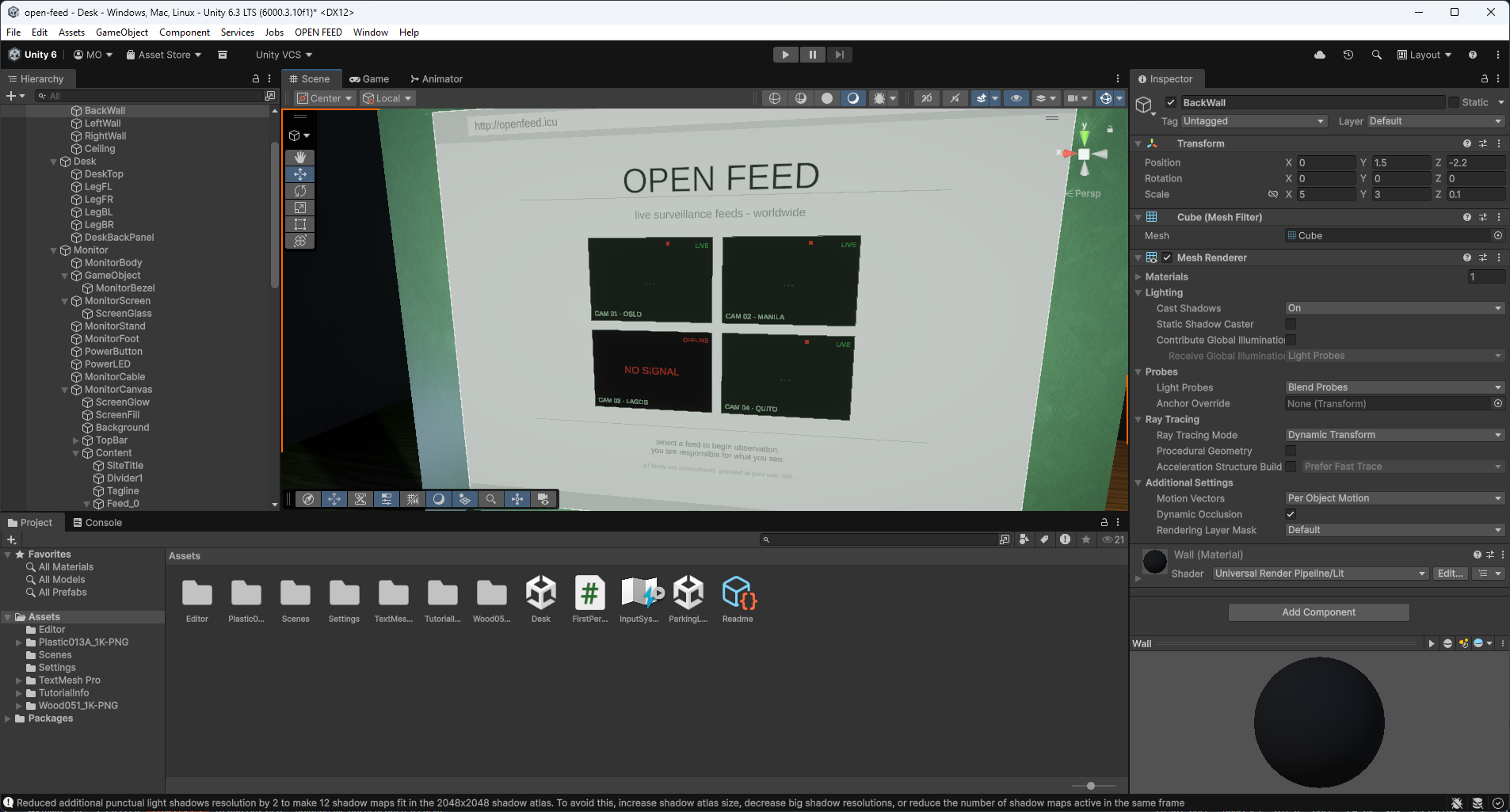
Task: Open Undo History icon
Action: pyautogui.click(x=1348, y=55)
